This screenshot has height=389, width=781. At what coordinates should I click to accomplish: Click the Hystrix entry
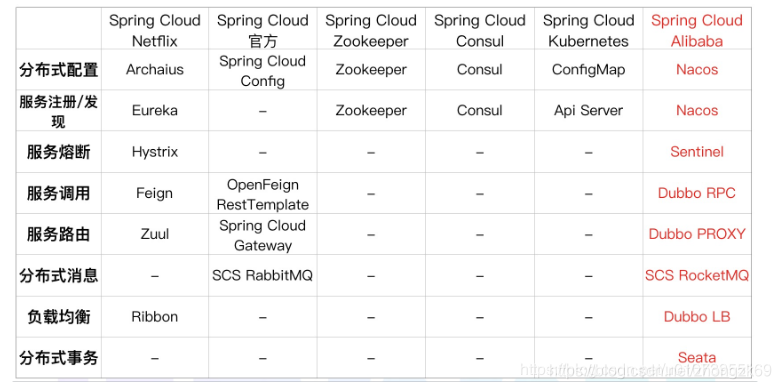coord(154,151)
